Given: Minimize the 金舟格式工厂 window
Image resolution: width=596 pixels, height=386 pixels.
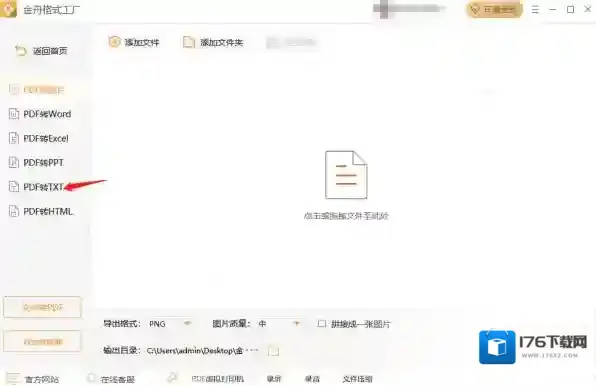Looking at the screenshot, I should [x=553, y=9].
